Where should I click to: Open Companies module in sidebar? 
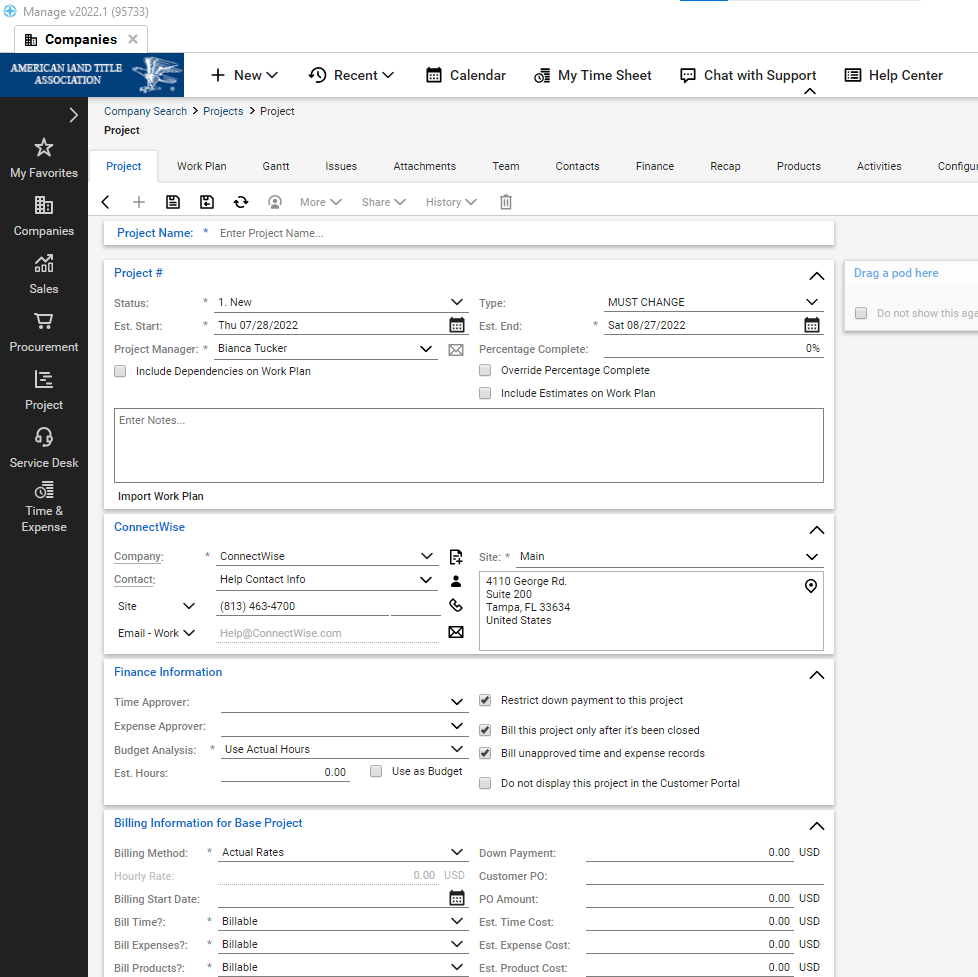click(x=44, y=216)
